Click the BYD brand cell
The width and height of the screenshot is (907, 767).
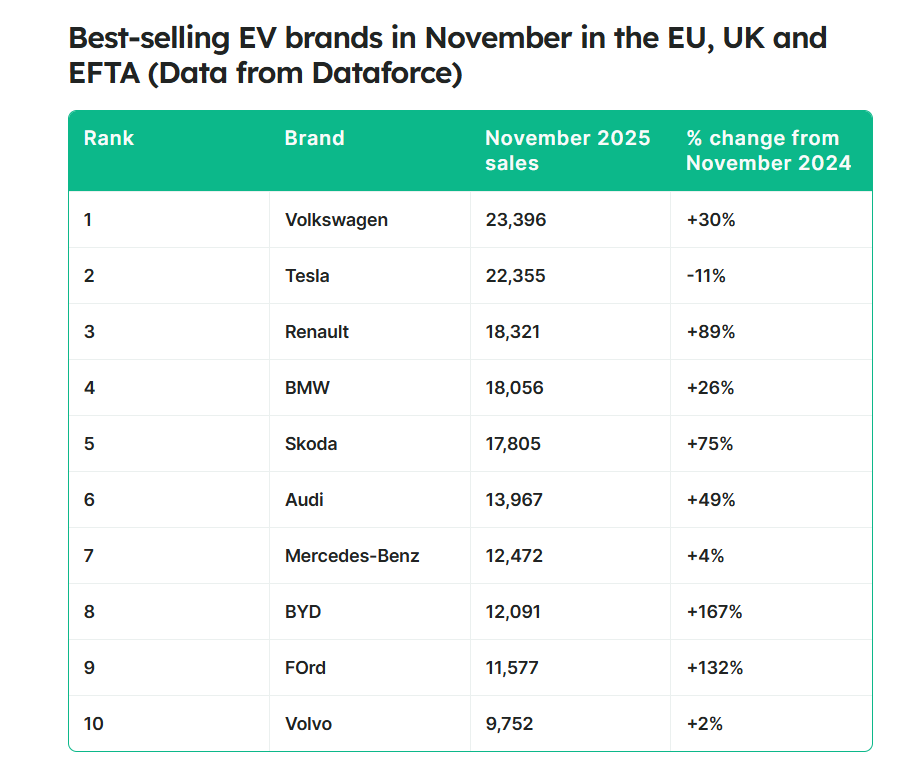[303, 612]
